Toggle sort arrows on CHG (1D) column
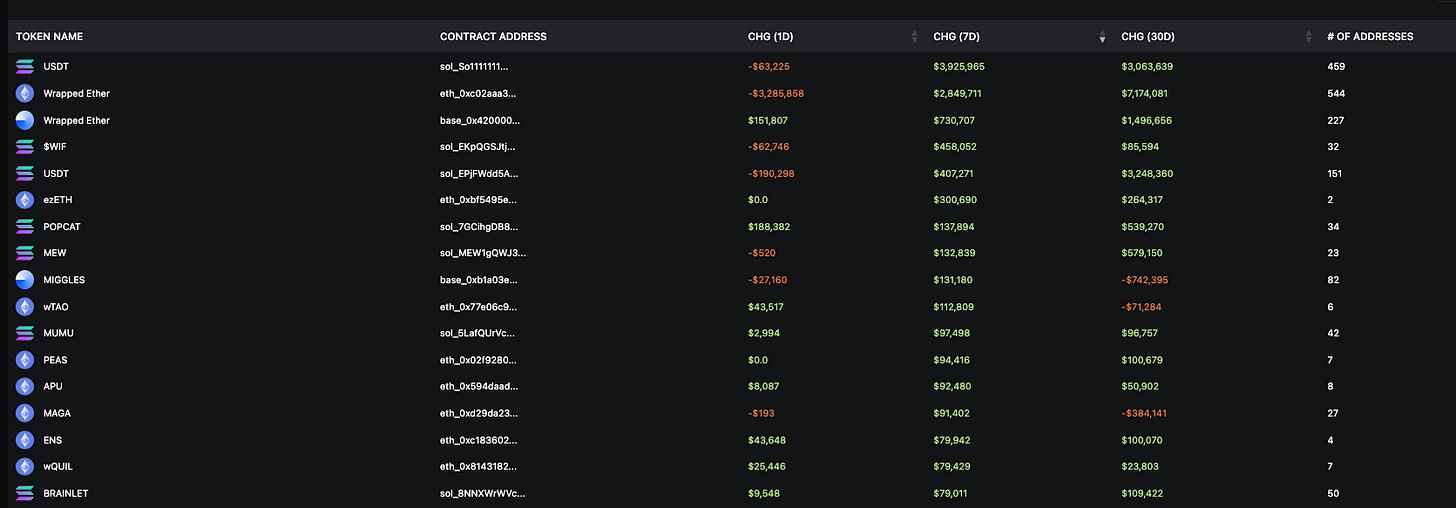The width and height of the screenshot is (1456, 508). [914, 37]
